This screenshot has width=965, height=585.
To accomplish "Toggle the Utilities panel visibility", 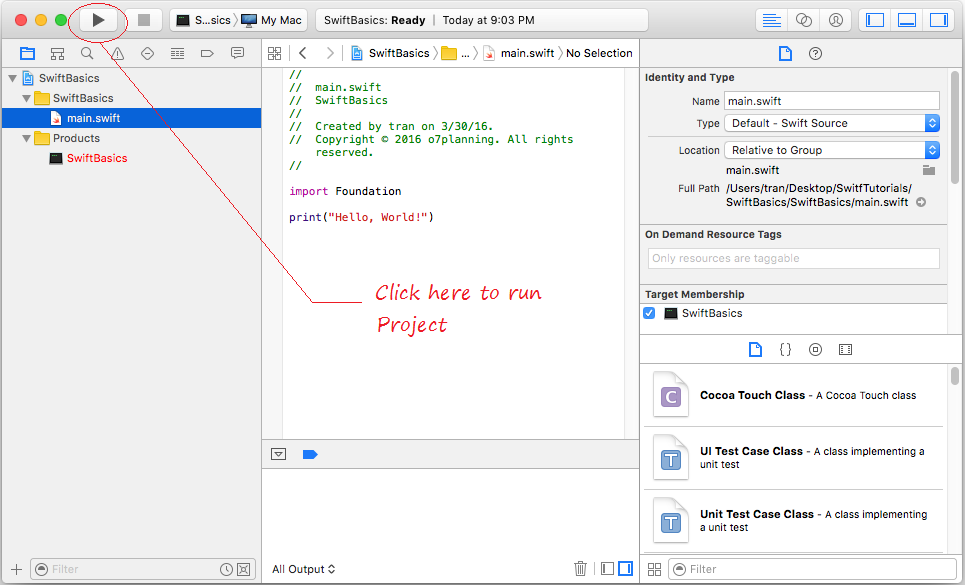I will (x=939, y=20).
